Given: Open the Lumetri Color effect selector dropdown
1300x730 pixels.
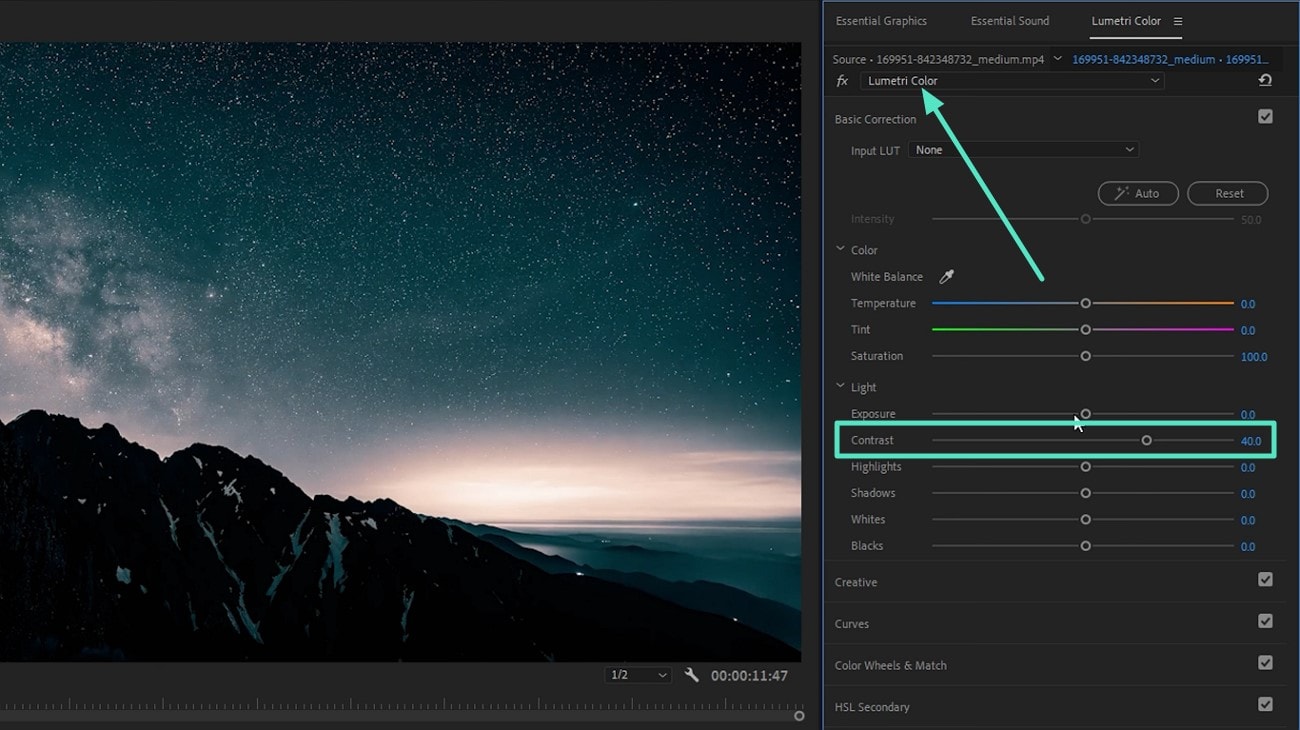Looking at the screenshot, I should (x=1011, y=80).
